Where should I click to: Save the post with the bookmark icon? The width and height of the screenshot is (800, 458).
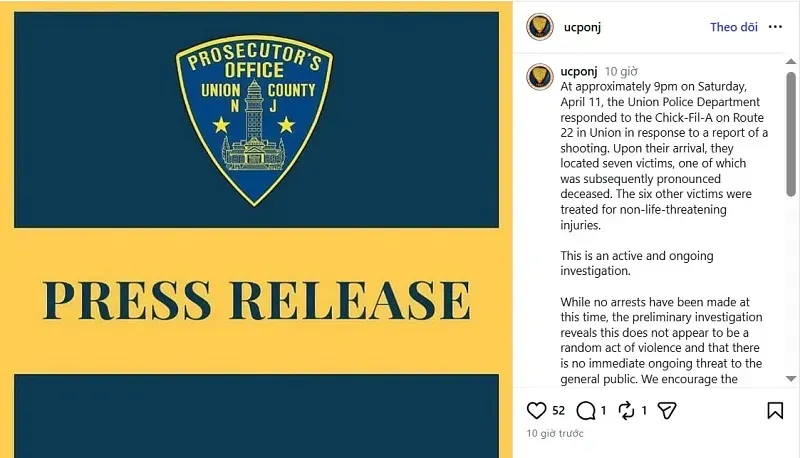pyautogui.click(x=775, y=410)
